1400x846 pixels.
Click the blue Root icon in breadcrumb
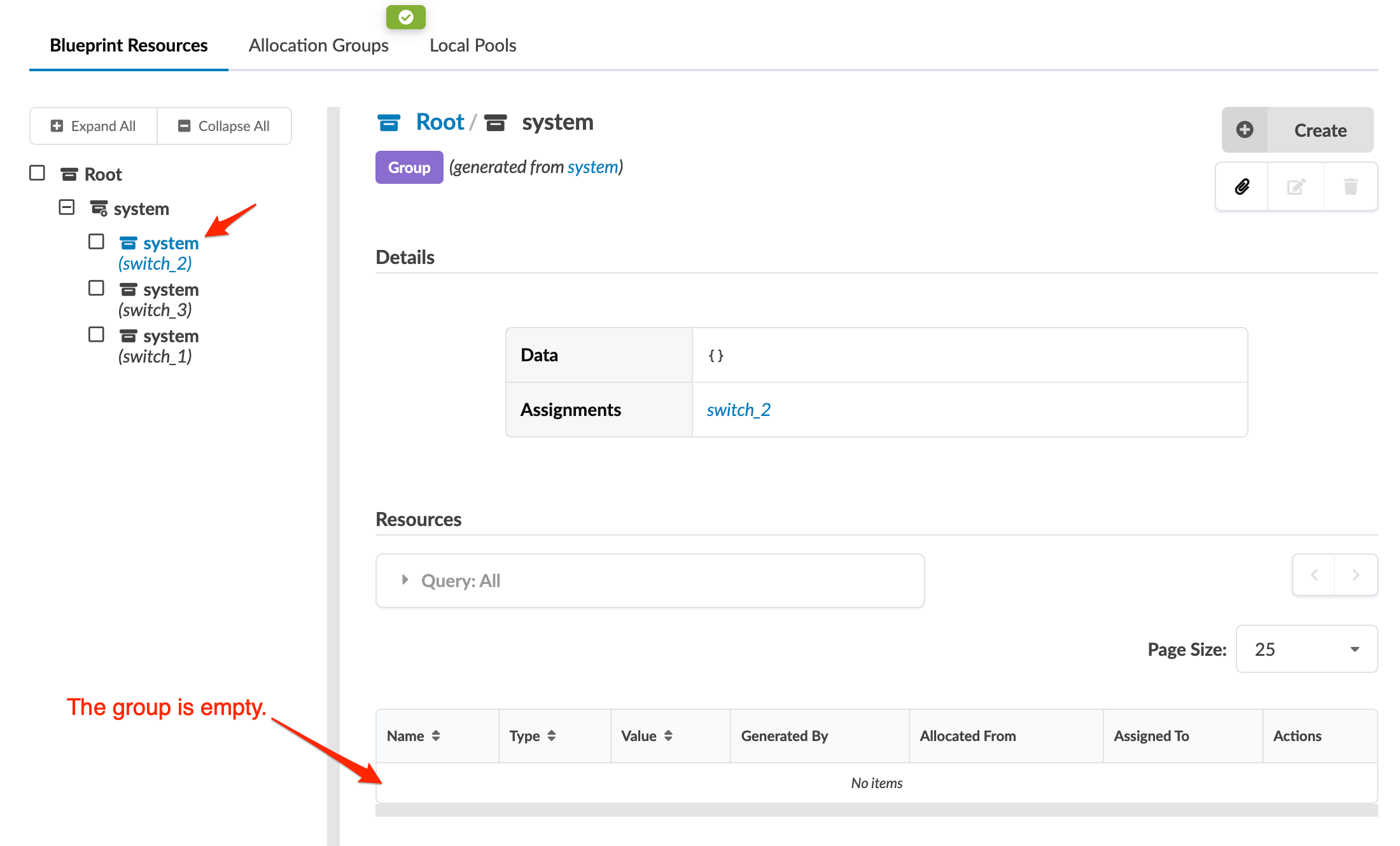(x=388, y=122)
